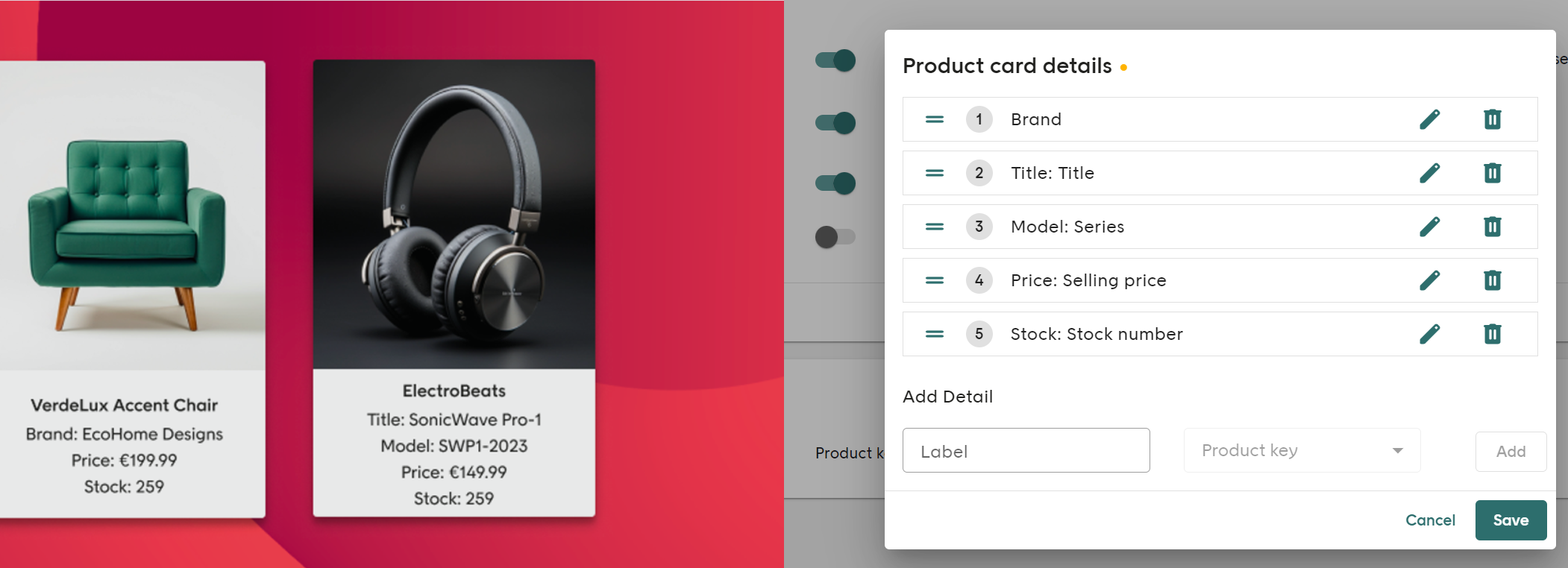The height and width of the screenshot is (568, 1568).
Task: Click the ElectroBeats card title
Action: click(454, 391)
